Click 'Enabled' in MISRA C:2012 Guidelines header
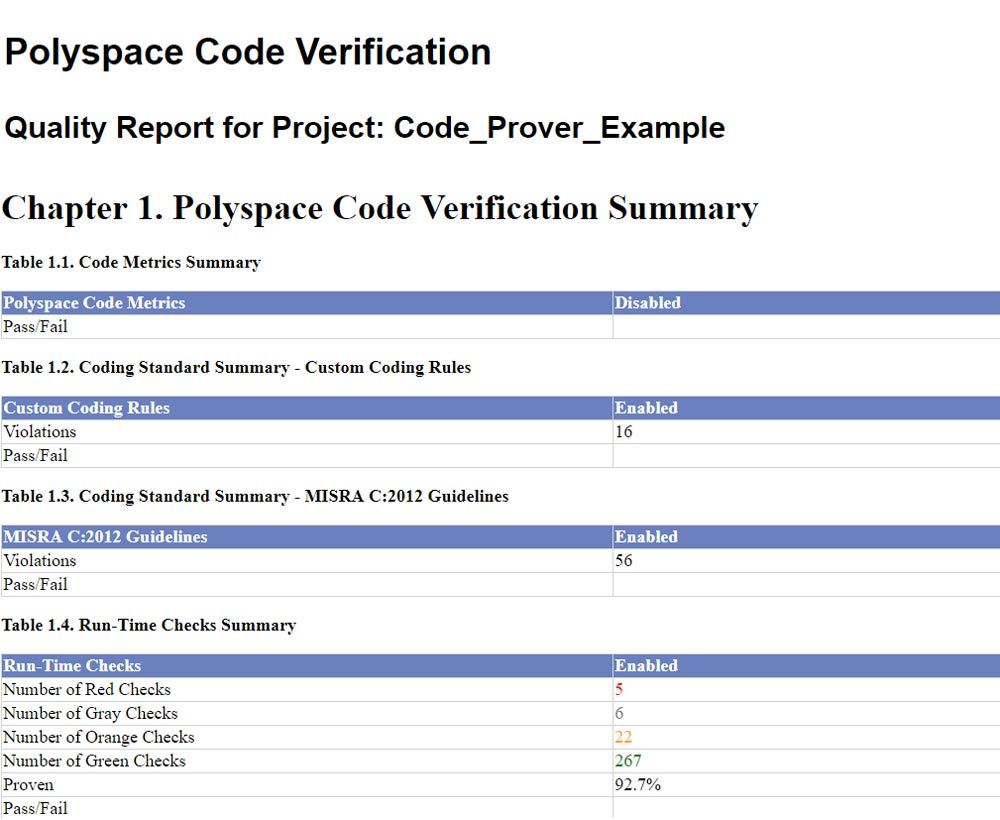 click(646, 537)
